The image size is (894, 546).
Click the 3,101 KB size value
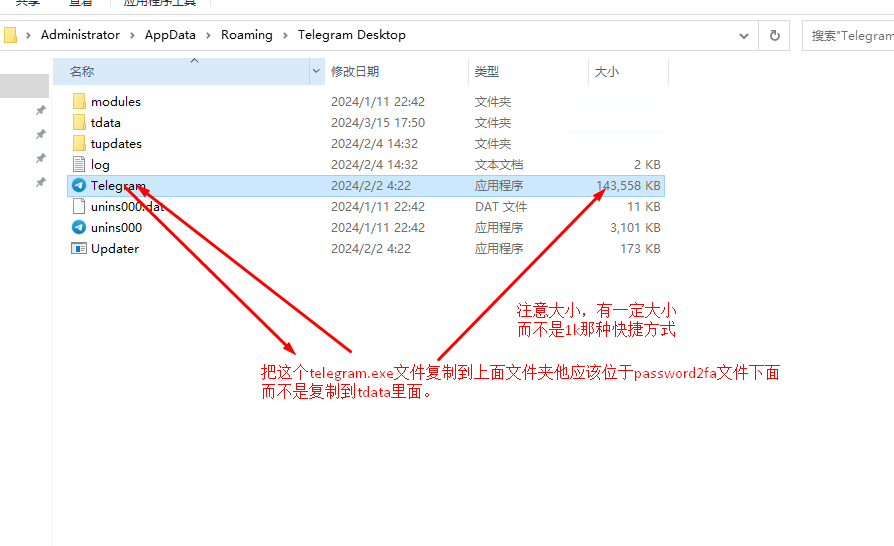point(635,227)
